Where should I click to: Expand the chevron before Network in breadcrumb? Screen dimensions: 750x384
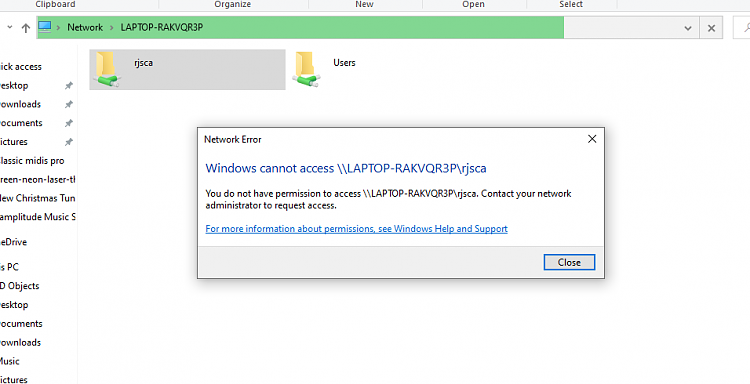[58, 28]
